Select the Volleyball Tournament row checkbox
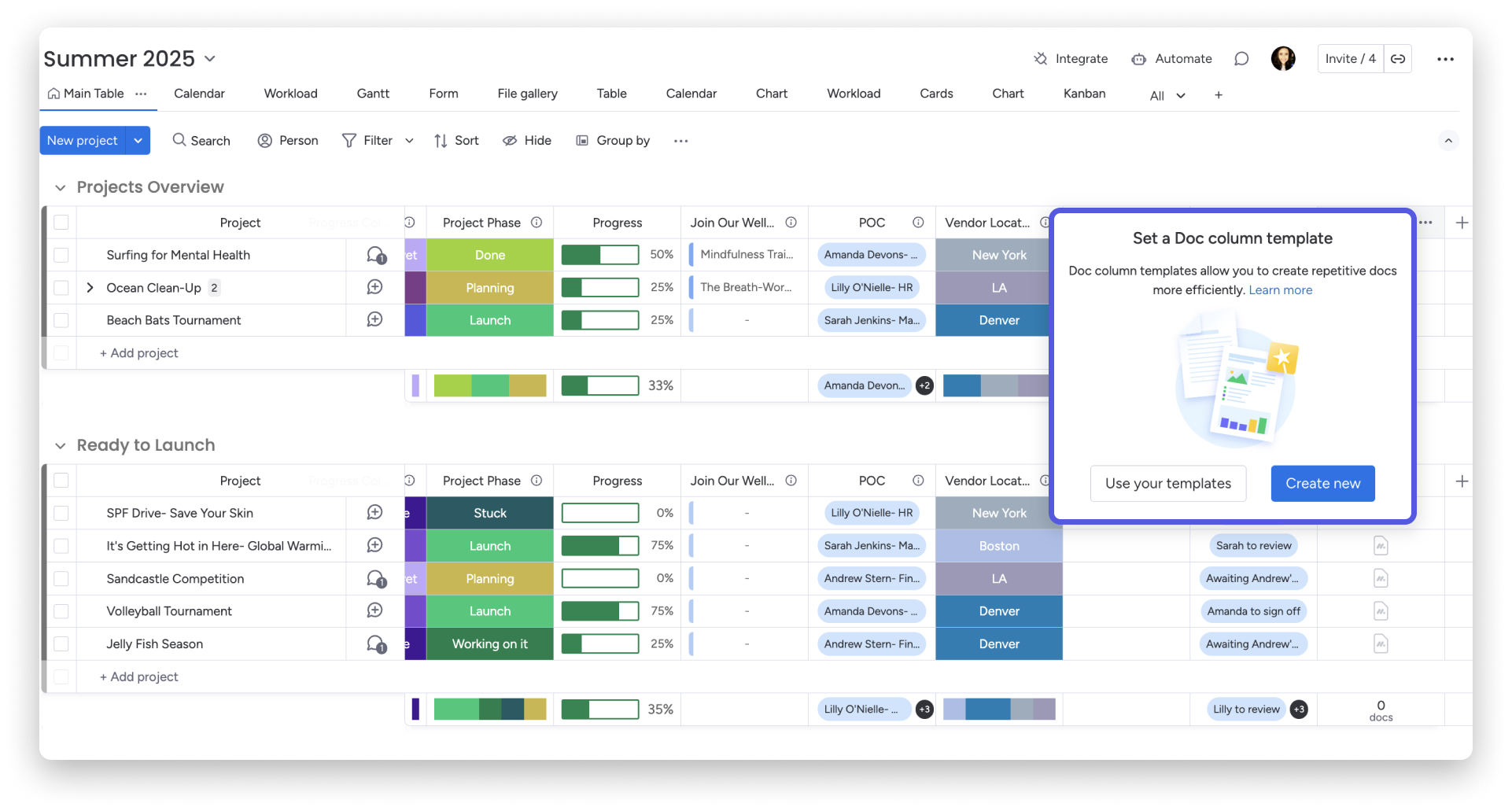The height and width of the screenshot is (811, 1512). (x=61, y=611)
